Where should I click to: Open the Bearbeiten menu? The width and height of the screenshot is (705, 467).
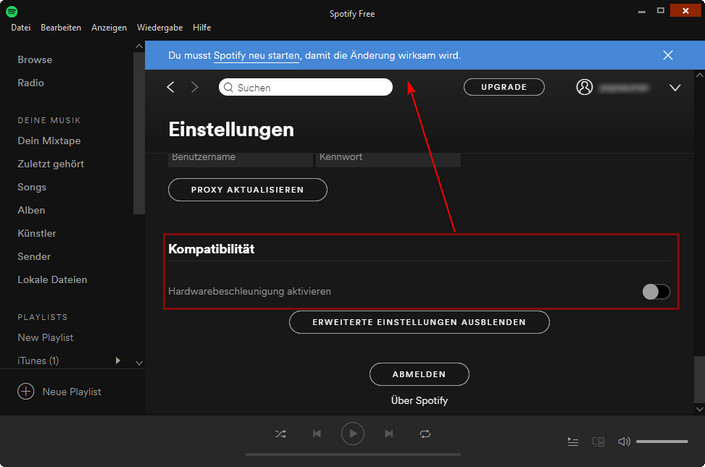[x=61, y=28]
